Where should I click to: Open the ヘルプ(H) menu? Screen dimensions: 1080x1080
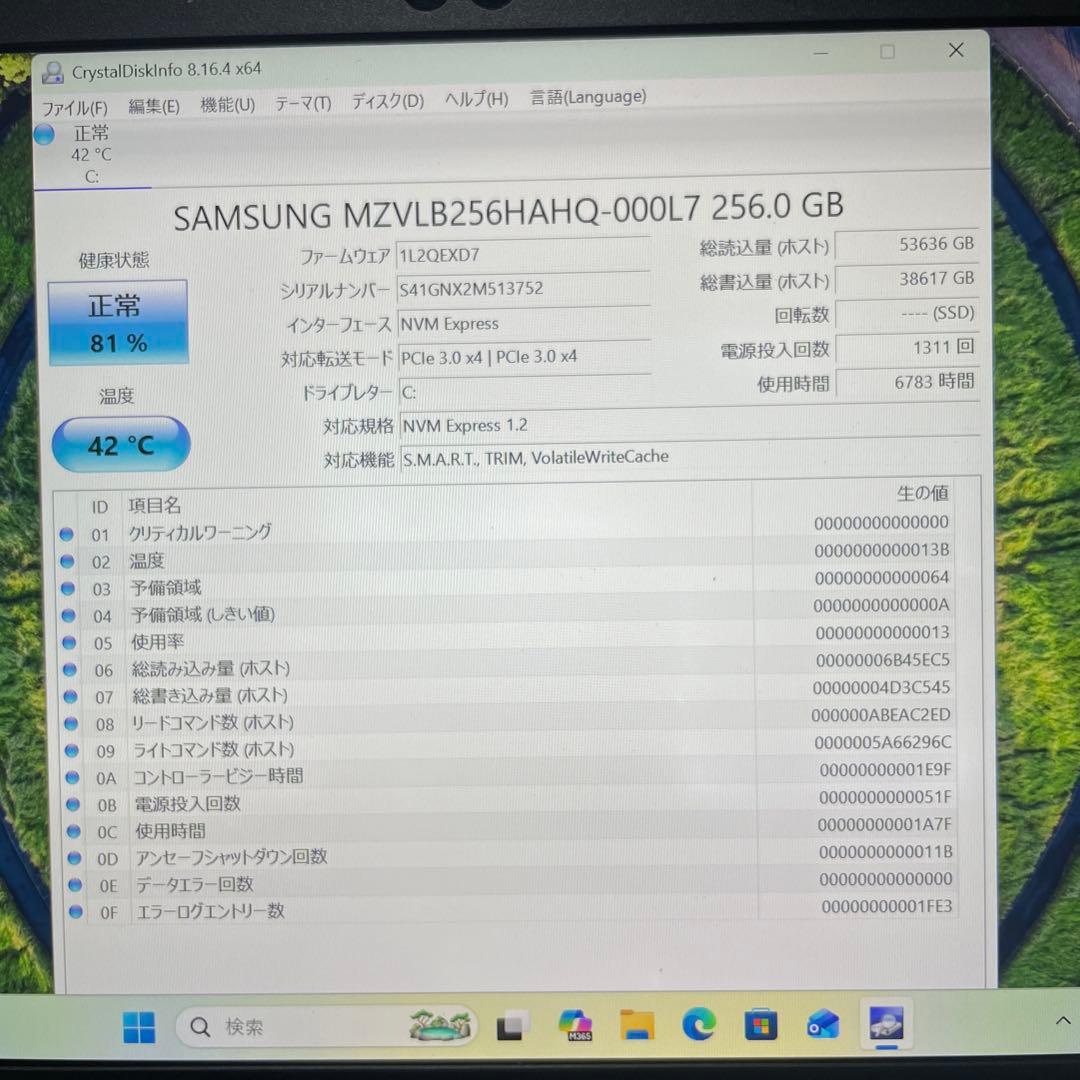(477, 99)
